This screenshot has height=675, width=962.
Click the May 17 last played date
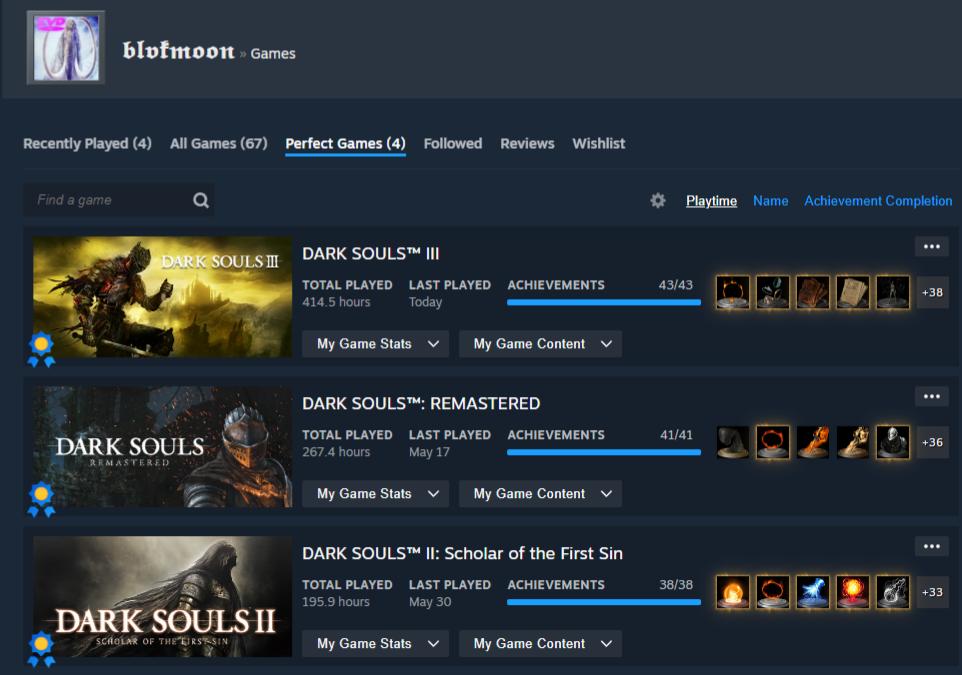[429, 452]
